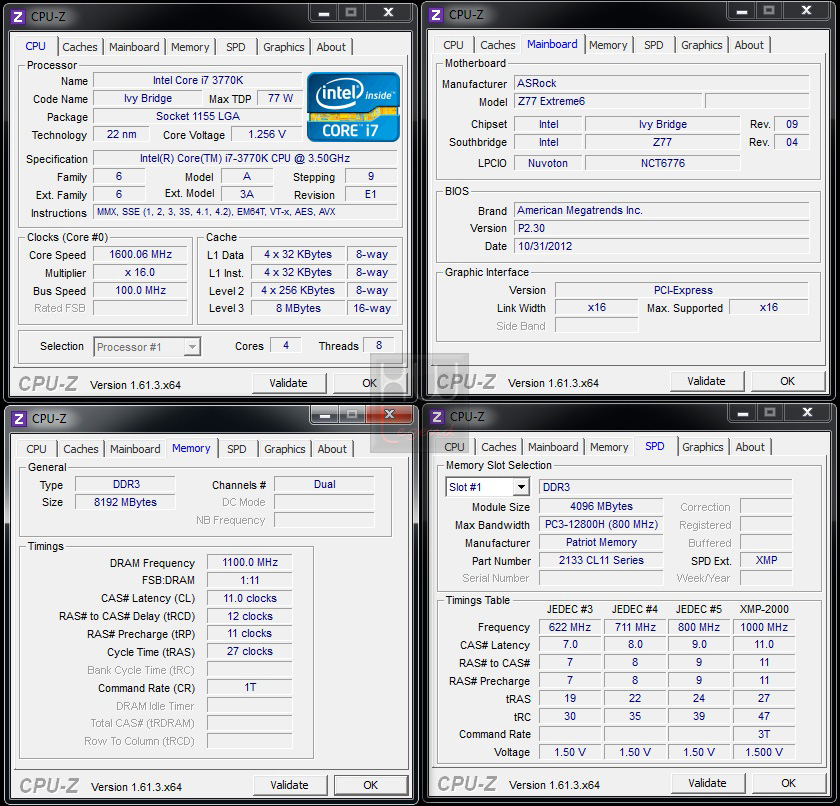Image resolution: width=840 pixels, height=806 pixels.
Task: Click the Intel Core i7 logo
Action: [x=354, y=107]
